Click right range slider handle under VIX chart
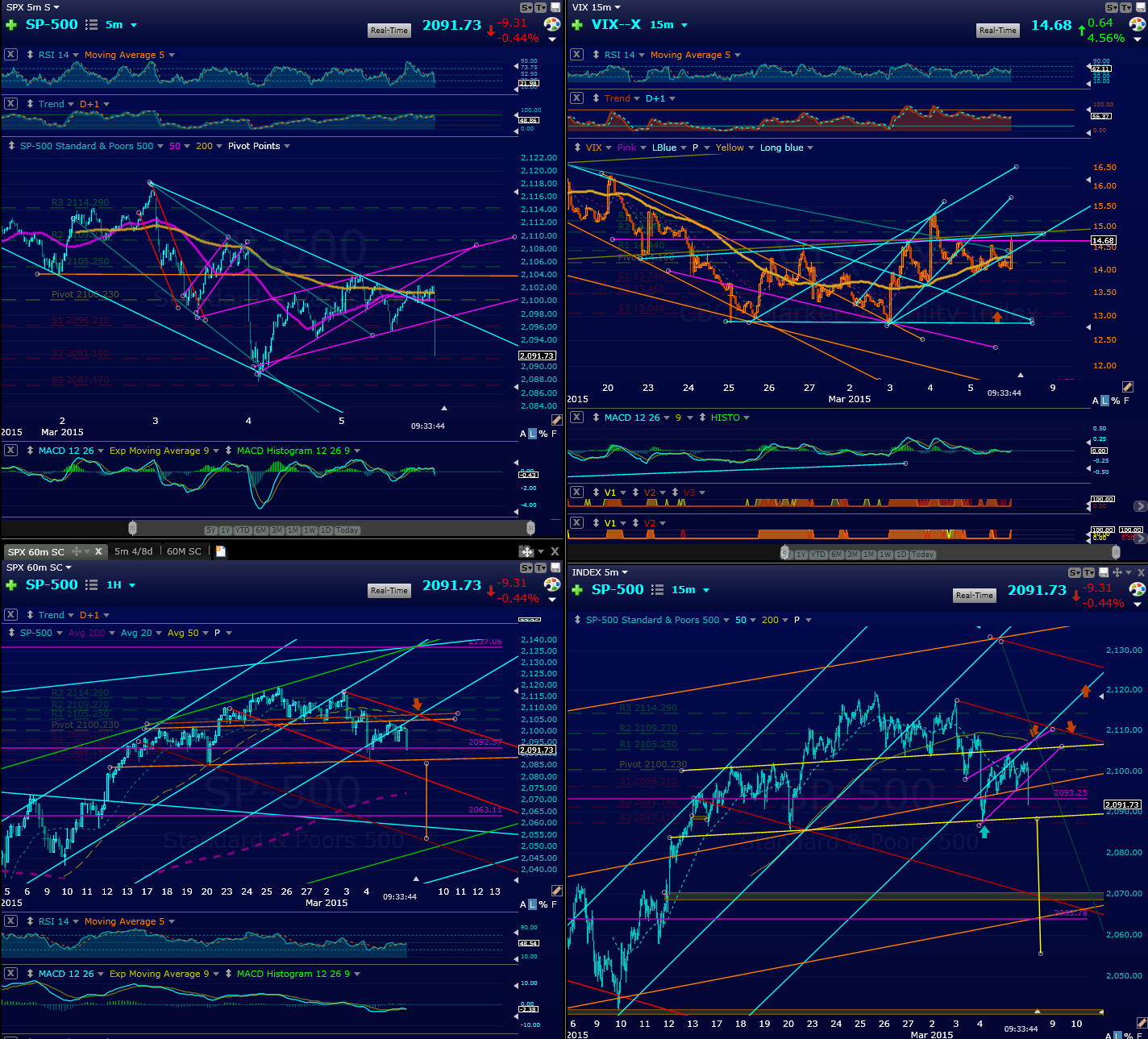The height and width of the screenshot is (1039, 1148). coord(1116,552)
